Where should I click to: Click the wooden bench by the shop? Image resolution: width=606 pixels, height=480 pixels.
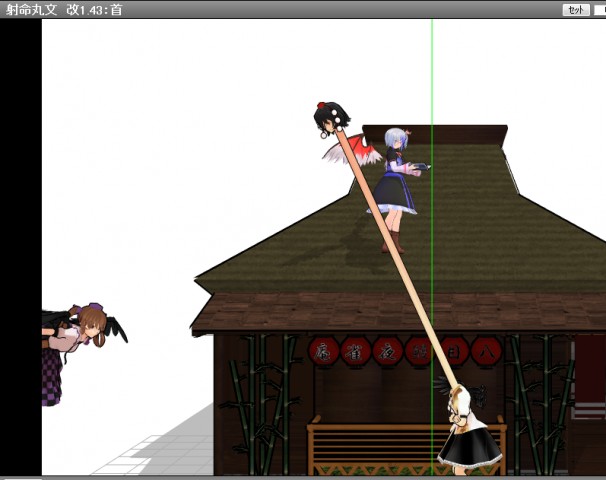click(x=407, y=446)
